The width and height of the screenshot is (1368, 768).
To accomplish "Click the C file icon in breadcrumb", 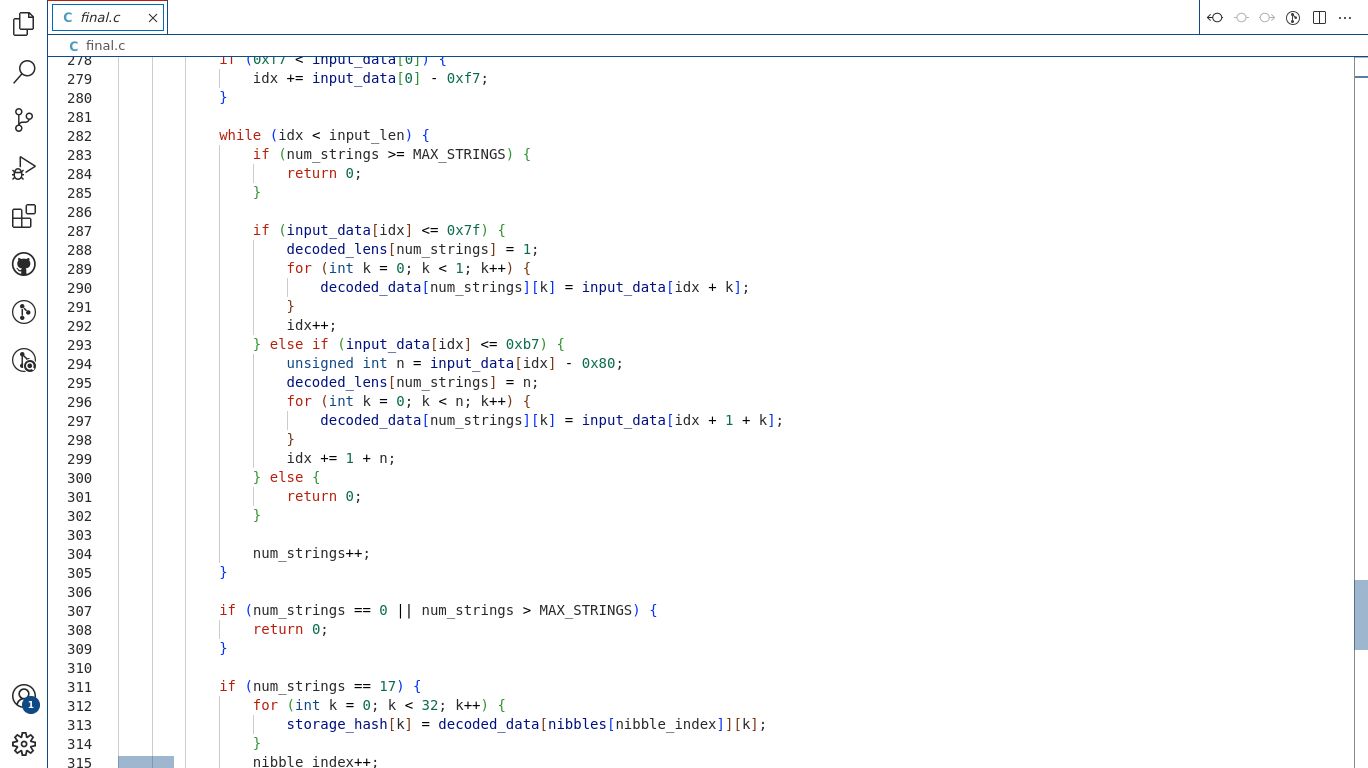I will [x=74, y=46].
